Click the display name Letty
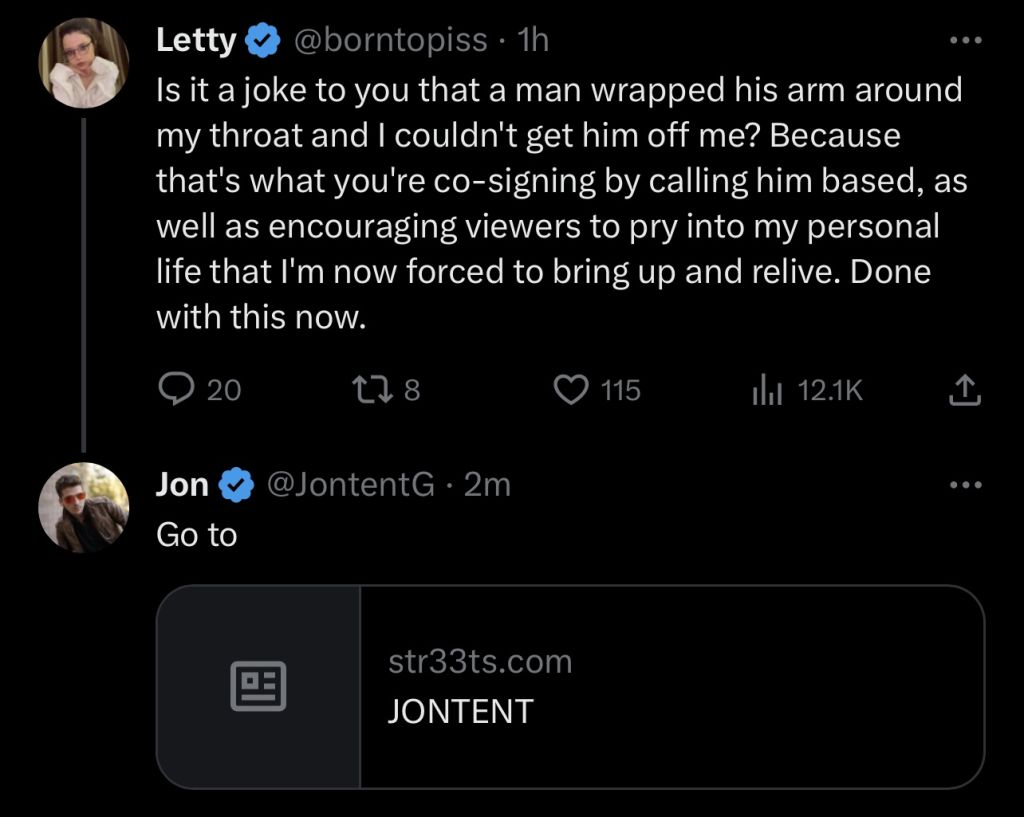Screen dimensions: 1024x817 pyautogui.click(x=196, y=41)
